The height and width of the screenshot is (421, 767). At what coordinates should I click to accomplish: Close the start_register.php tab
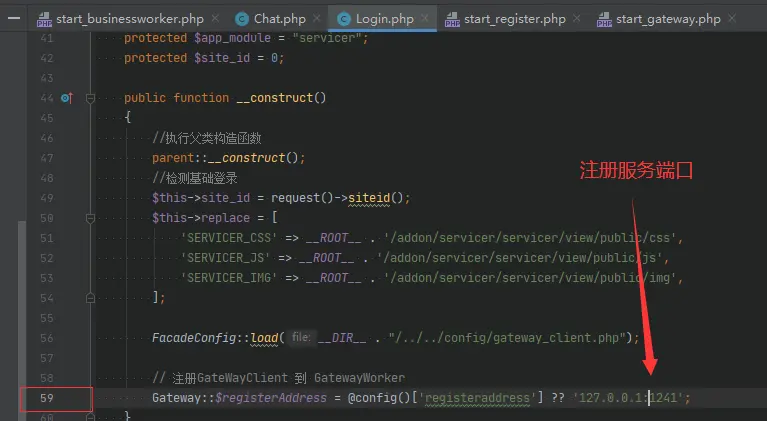coord(579,19)
